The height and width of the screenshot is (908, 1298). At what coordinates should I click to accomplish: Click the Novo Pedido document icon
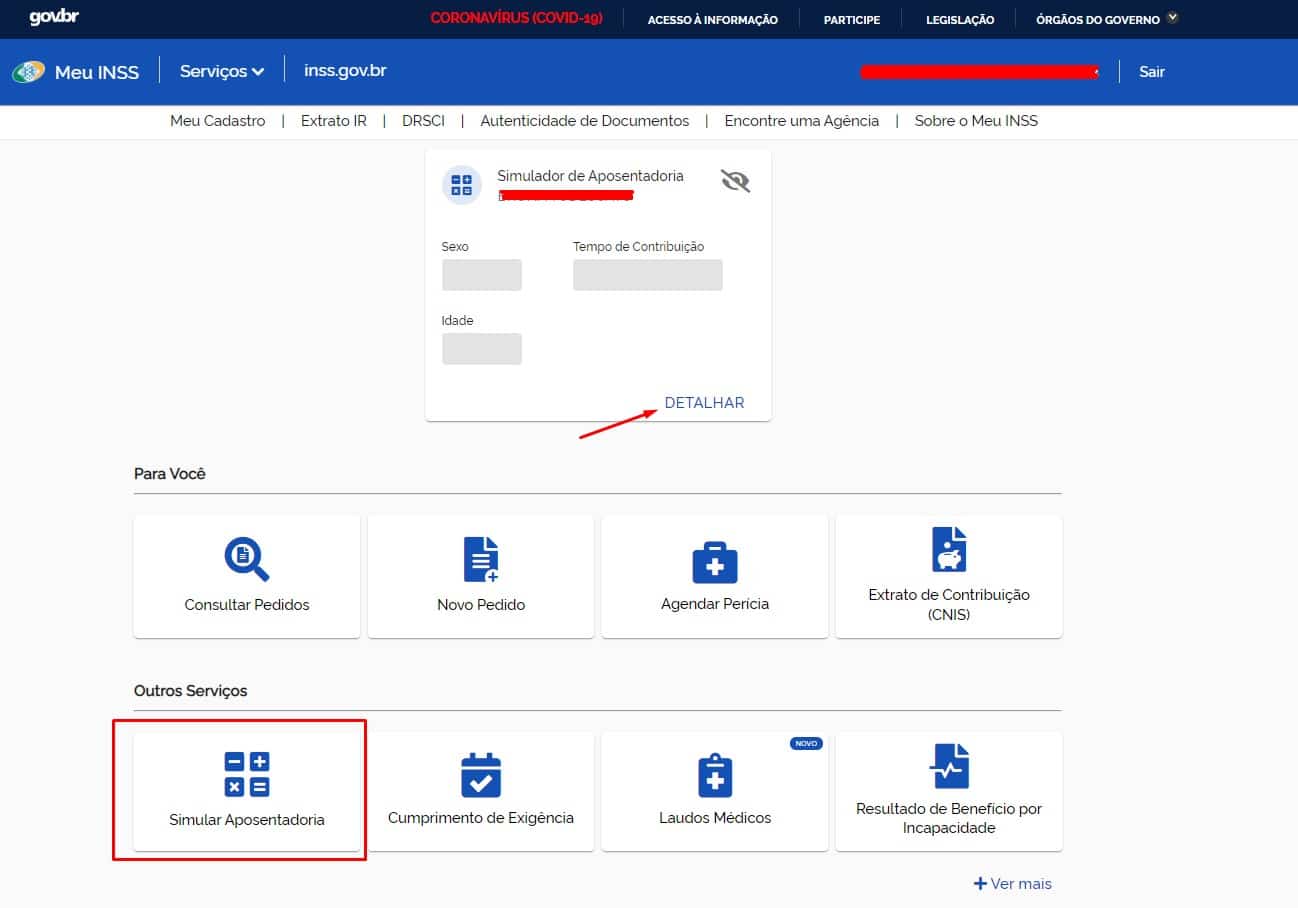pos(481,559)
